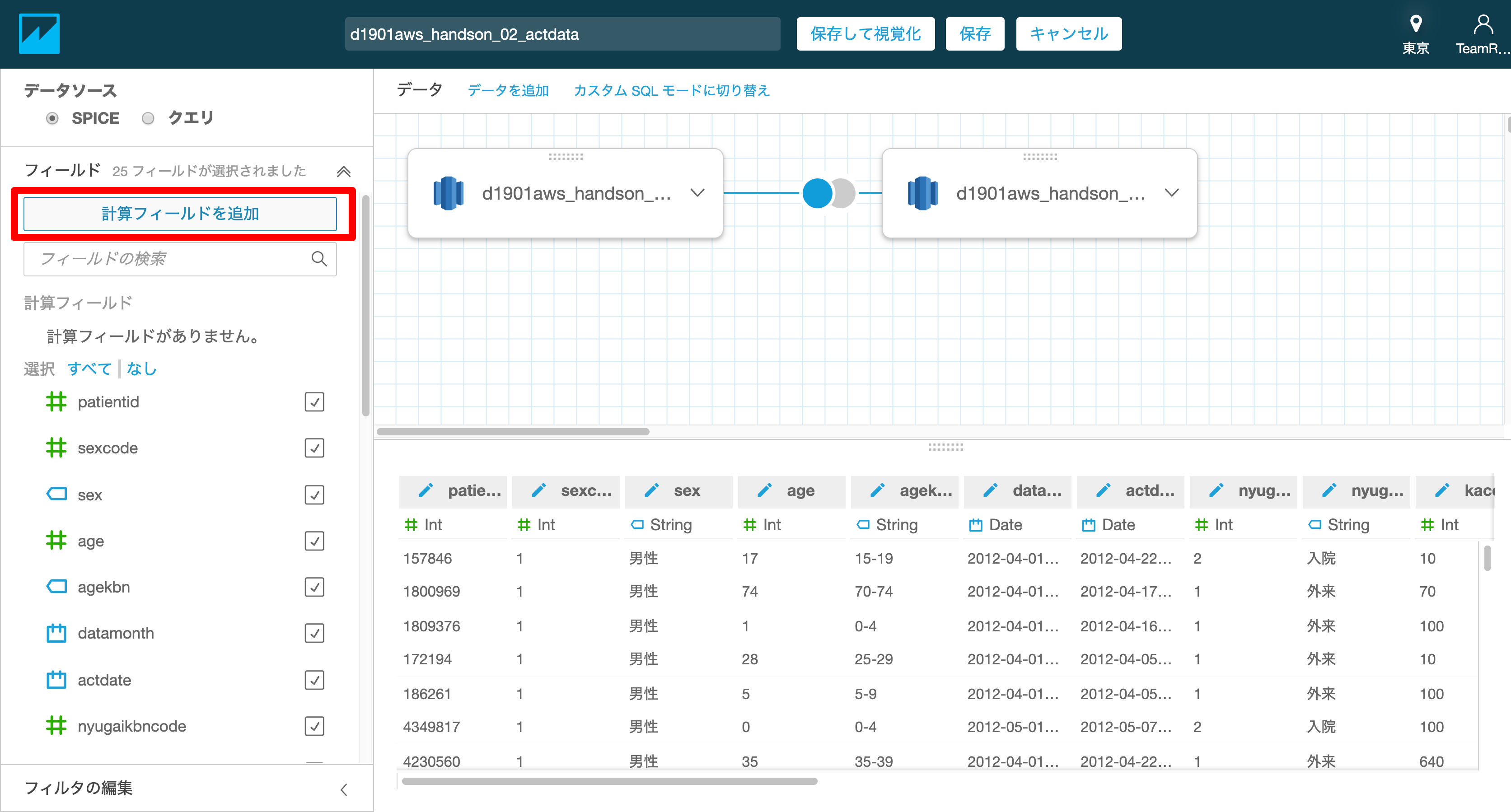The width and height of the screenshot is (1511, 812).
Task: Collapse the フィールド section chevron
Action: (344, 171)
